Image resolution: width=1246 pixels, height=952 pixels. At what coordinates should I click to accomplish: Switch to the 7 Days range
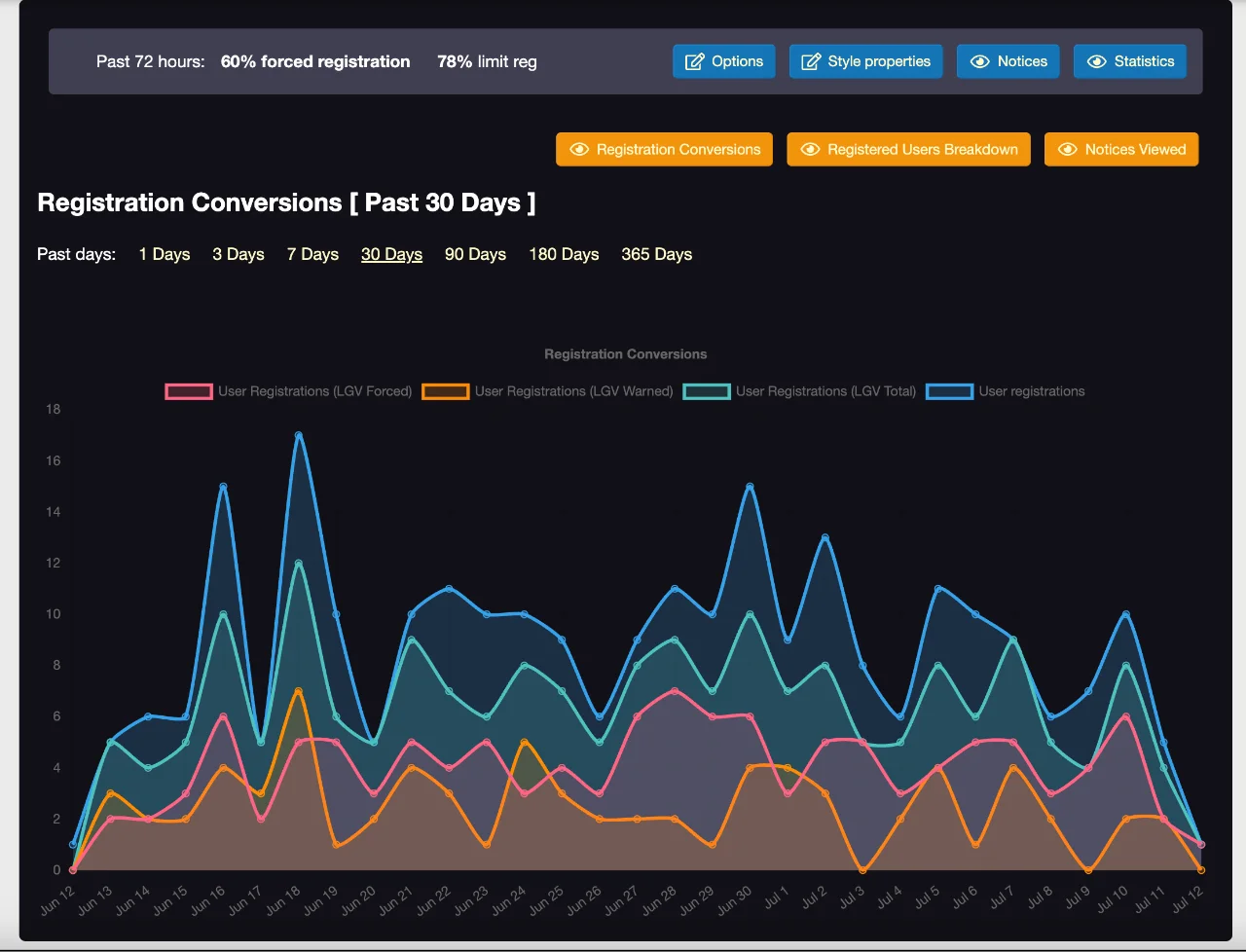coord(312,254)
